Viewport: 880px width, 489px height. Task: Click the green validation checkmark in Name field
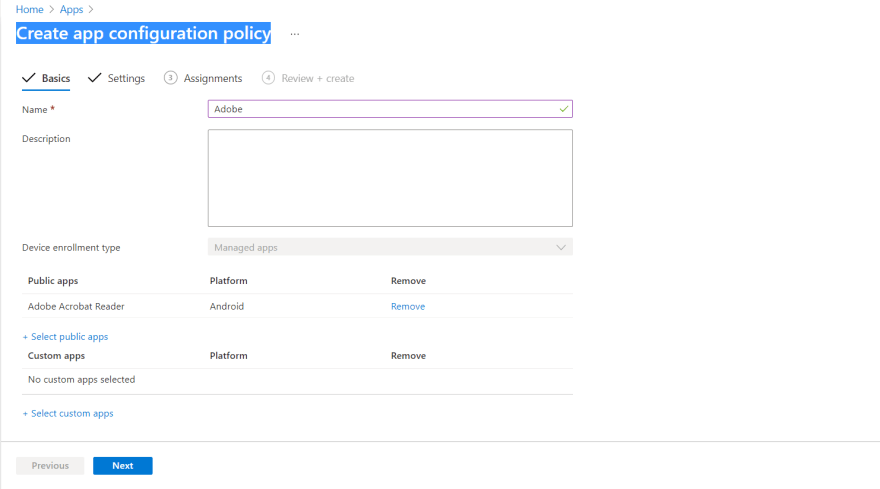(563, 108)
